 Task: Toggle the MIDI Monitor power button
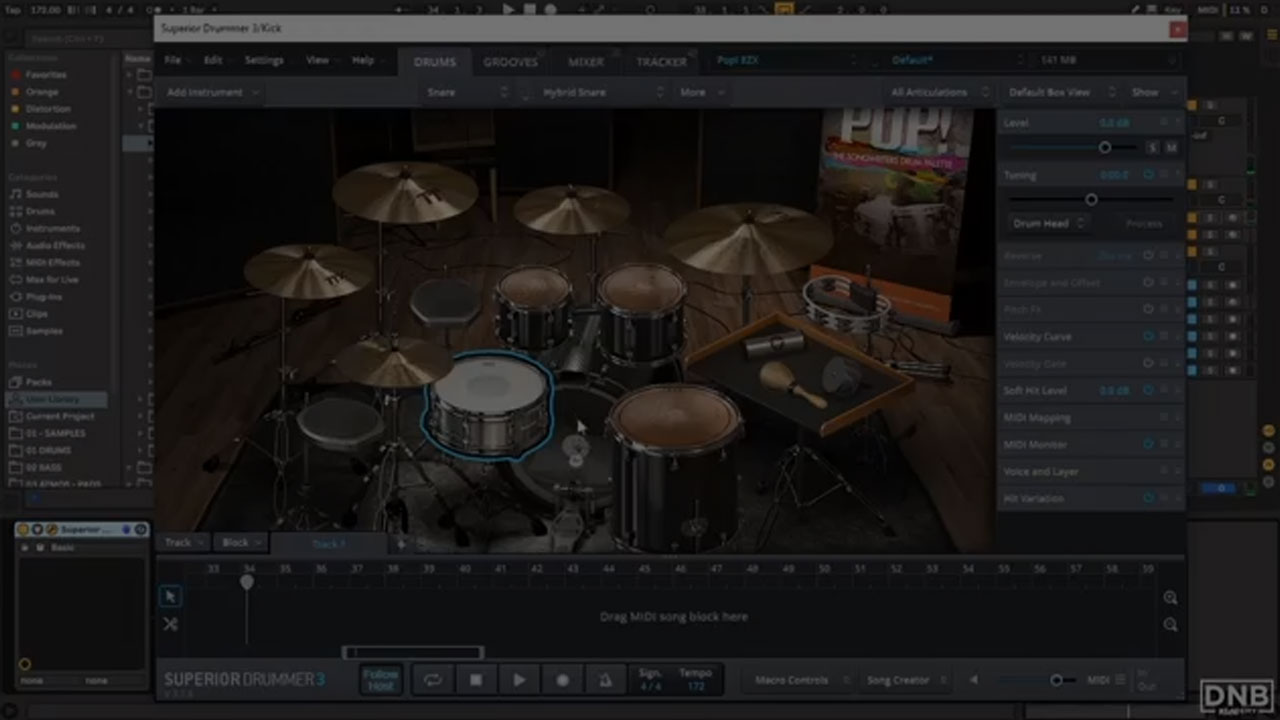tap(1148, 445)
